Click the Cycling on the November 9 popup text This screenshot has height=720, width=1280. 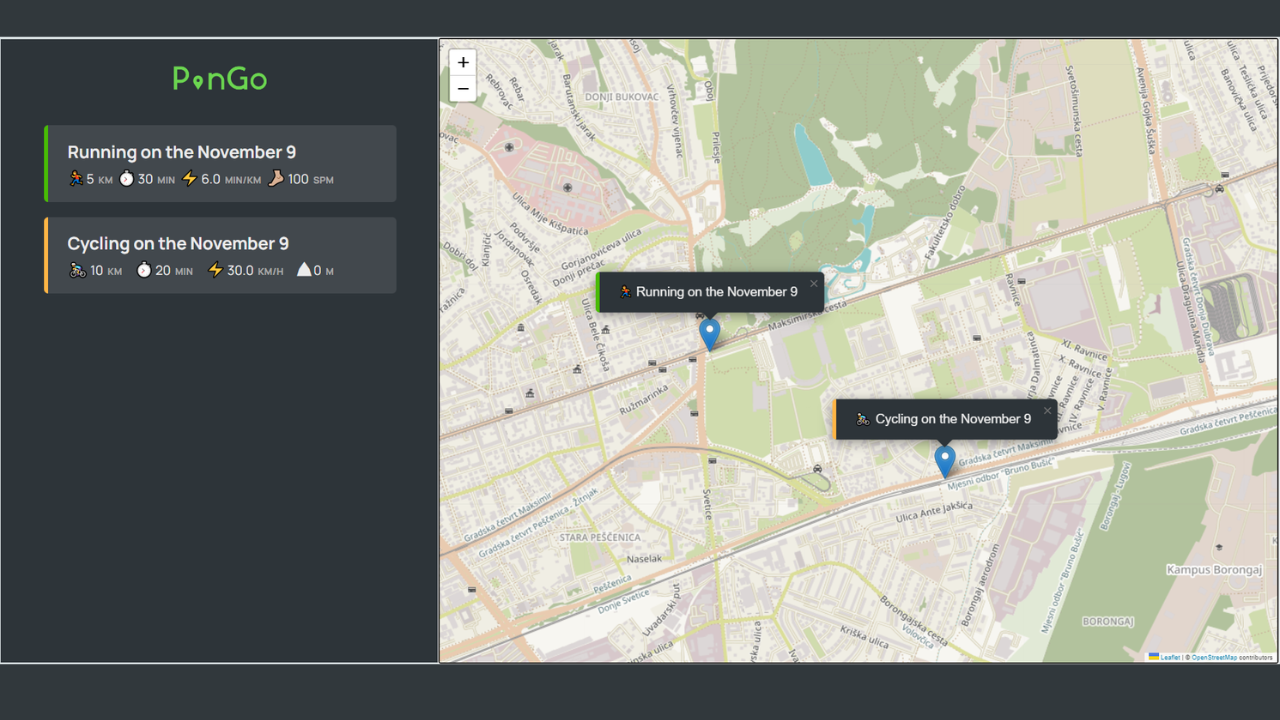pyautogui.click(x=953, y=419)
